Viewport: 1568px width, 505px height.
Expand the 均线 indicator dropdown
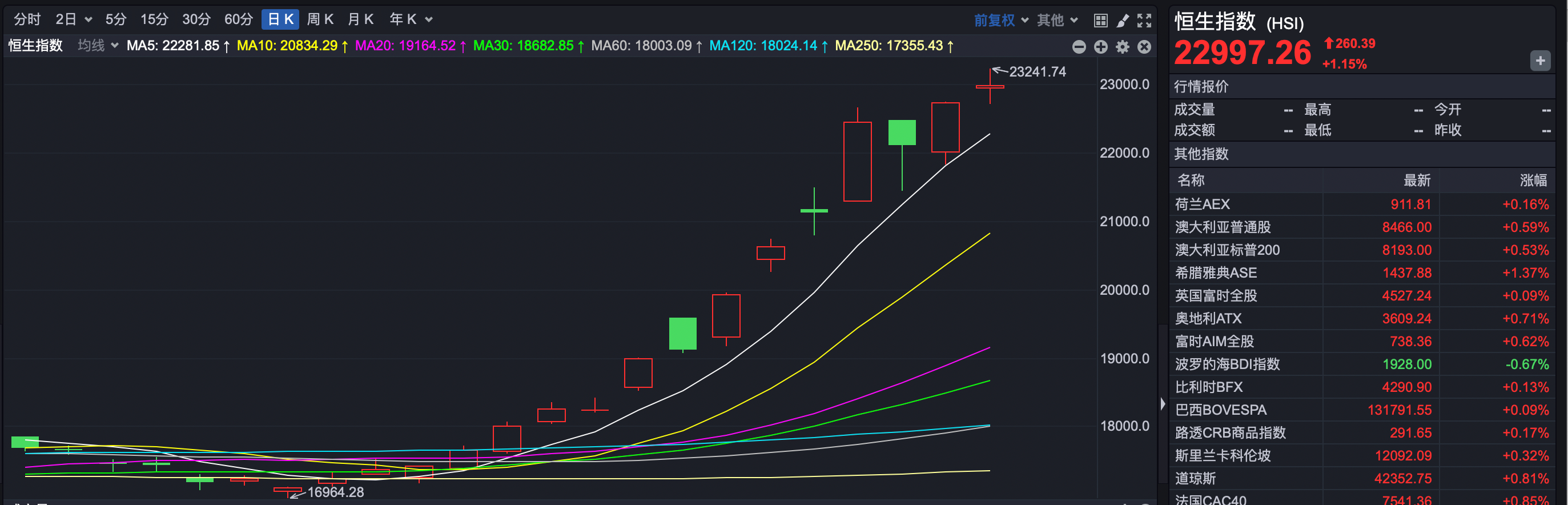click(x=98, y=46)
